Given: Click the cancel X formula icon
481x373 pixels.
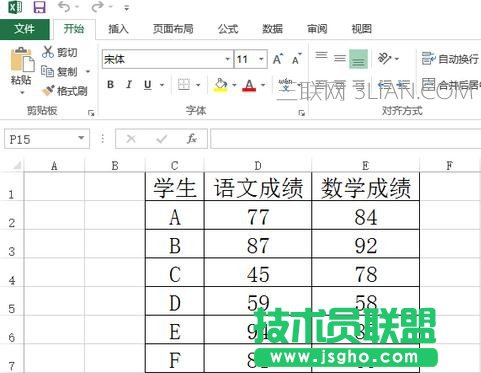Looking at the screenshot, I should [x=131, y=138].
